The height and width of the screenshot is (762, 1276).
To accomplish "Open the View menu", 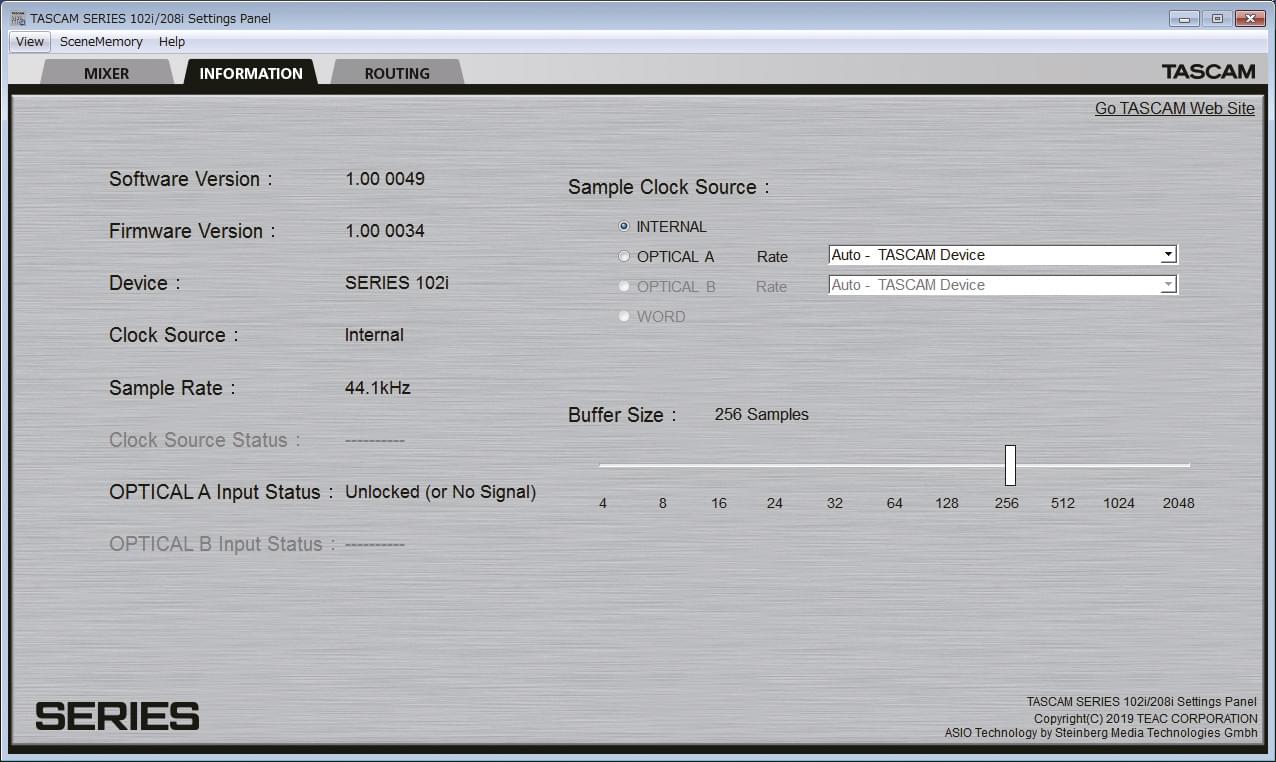I will [x=30, y=42].
